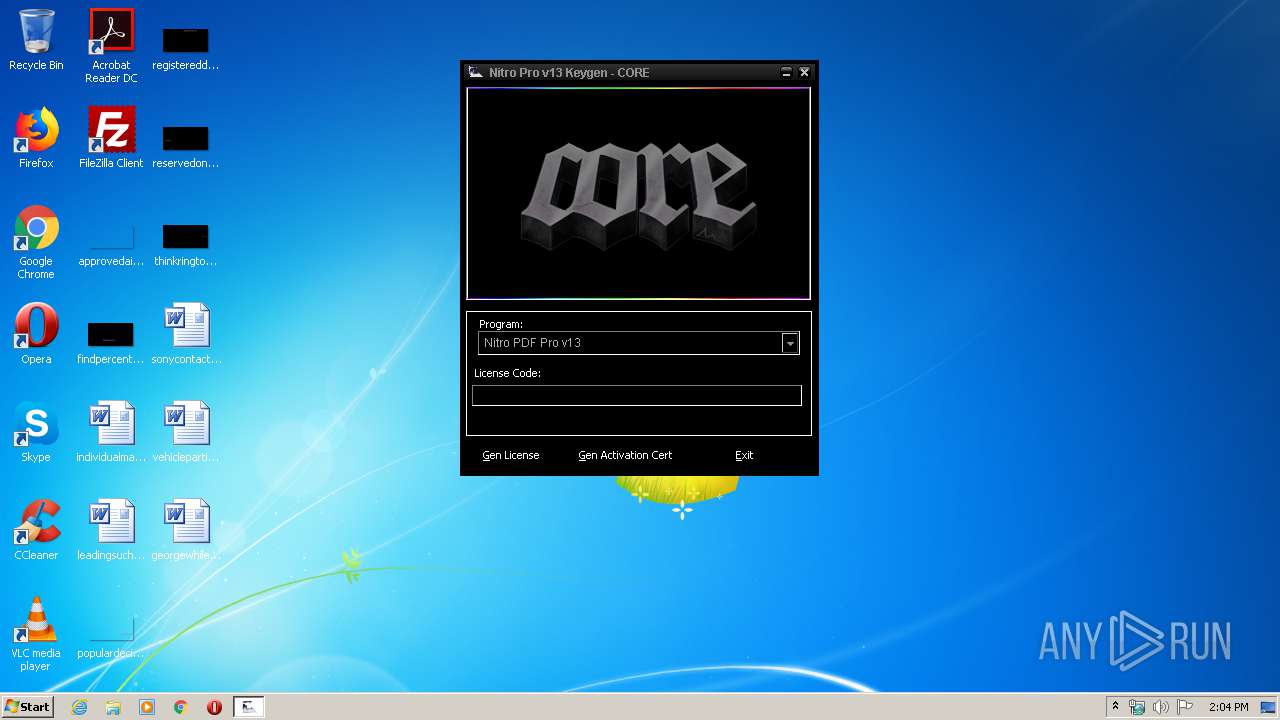Click the CORE logo image
1280x720 pixels.
[x=638, y=194]
